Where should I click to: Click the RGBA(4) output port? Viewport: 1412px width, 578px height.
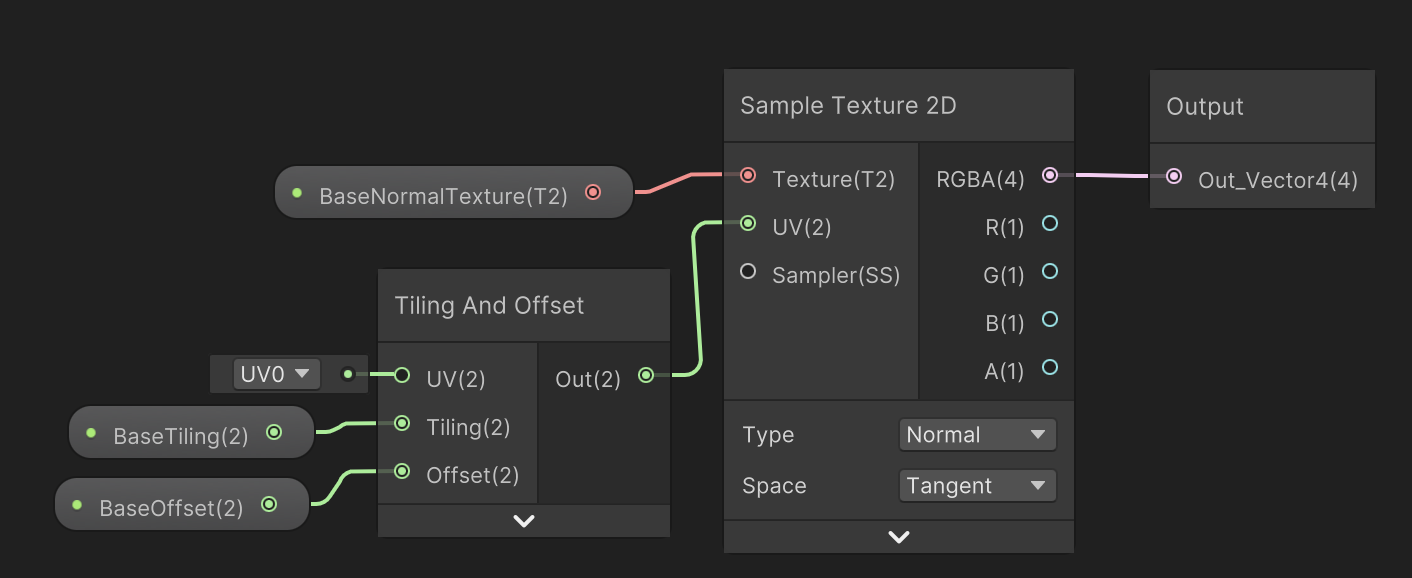[x=1050, y=176]
